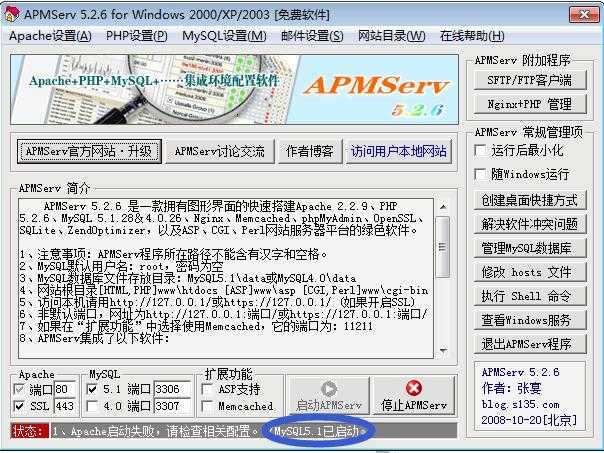Enable 运行后最小化 checkbox
This screenshot has height=453, width=604.
(481, 150)
